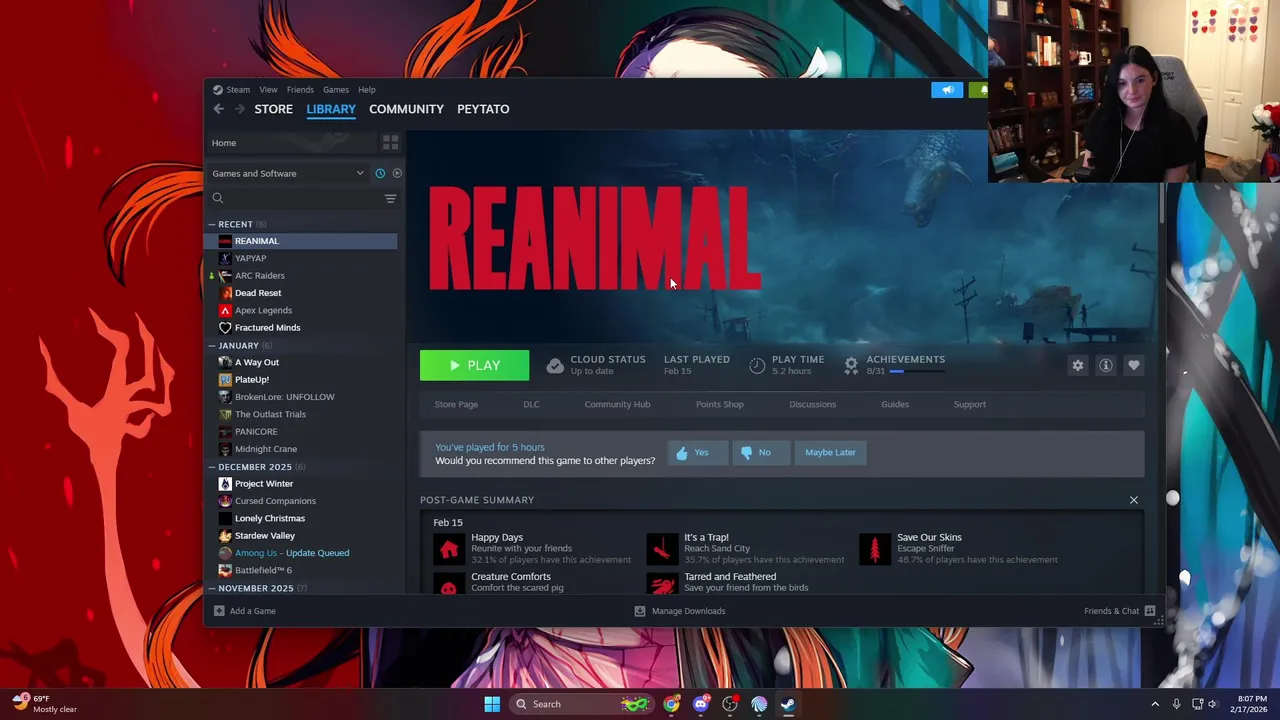
Task: Open the Games menu
Action: pos(335,90)
